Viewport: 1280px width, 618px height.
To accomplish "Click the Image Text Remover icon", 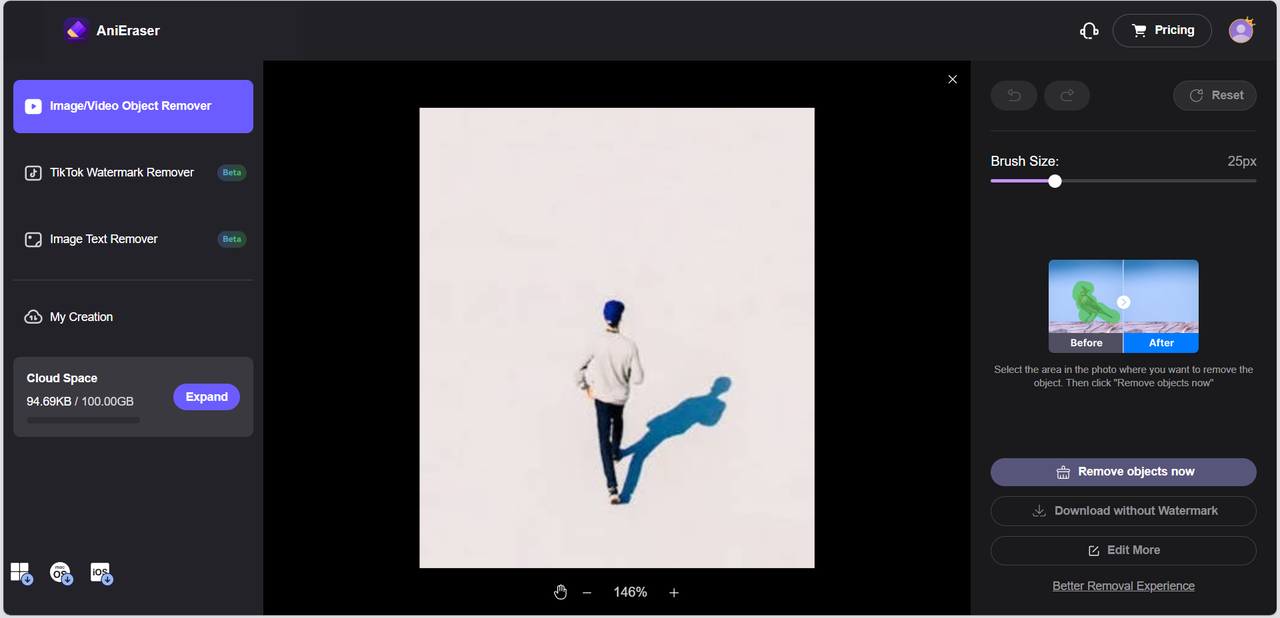I will pos(33,240).
